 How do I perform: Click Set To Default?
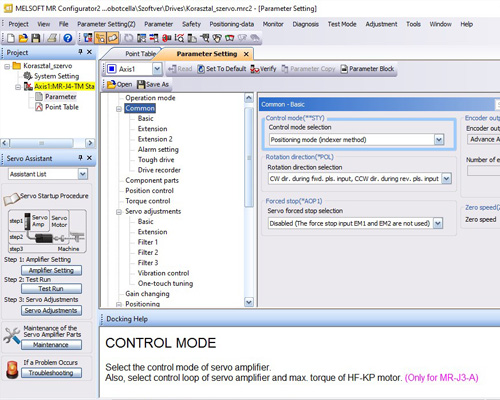click(x=222, y=69)
